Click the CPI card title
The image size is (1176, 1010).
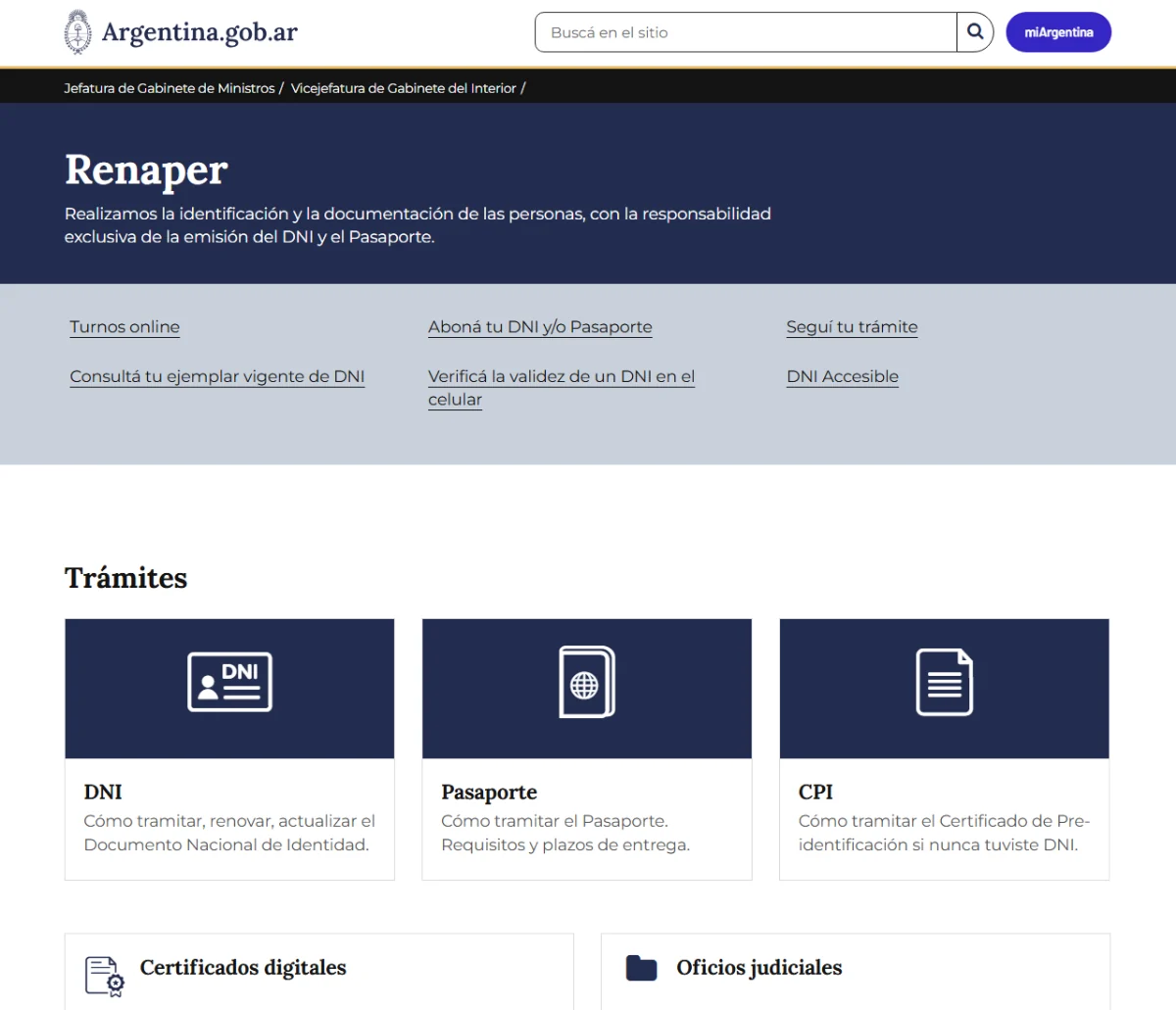coord(815,792)
